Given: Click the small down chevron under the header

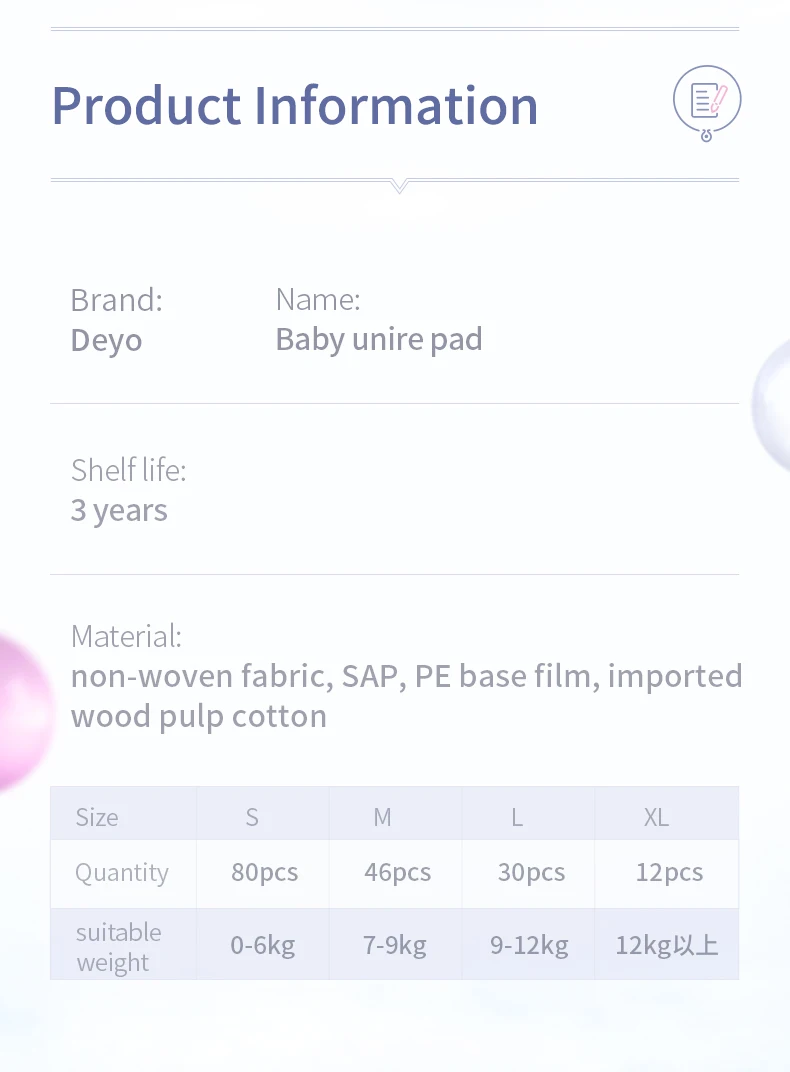Looking at the screenshot, I should coord(400,186).
